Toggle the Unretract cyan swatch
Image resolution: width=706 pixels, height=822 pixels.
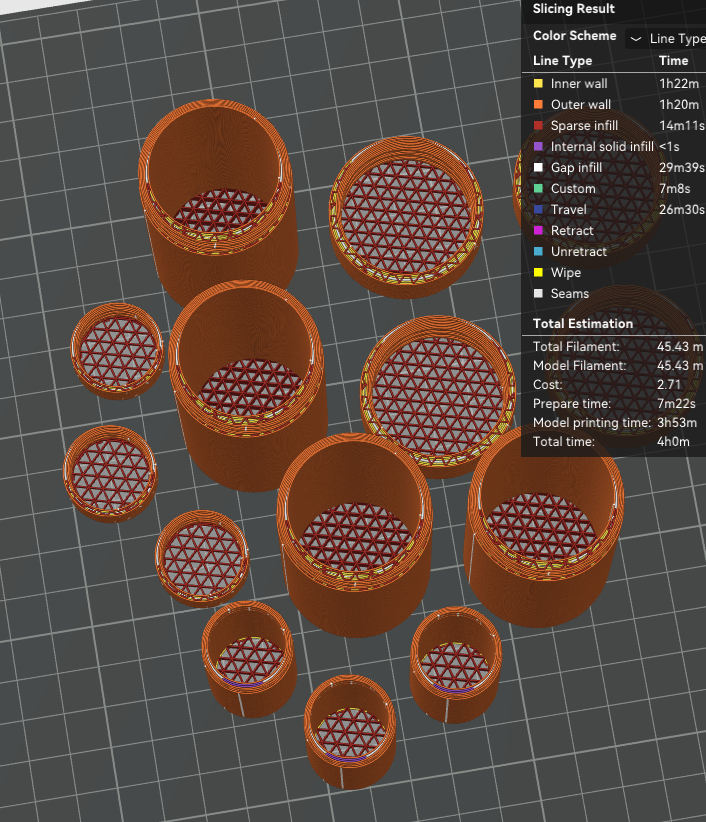coord(538,251)
